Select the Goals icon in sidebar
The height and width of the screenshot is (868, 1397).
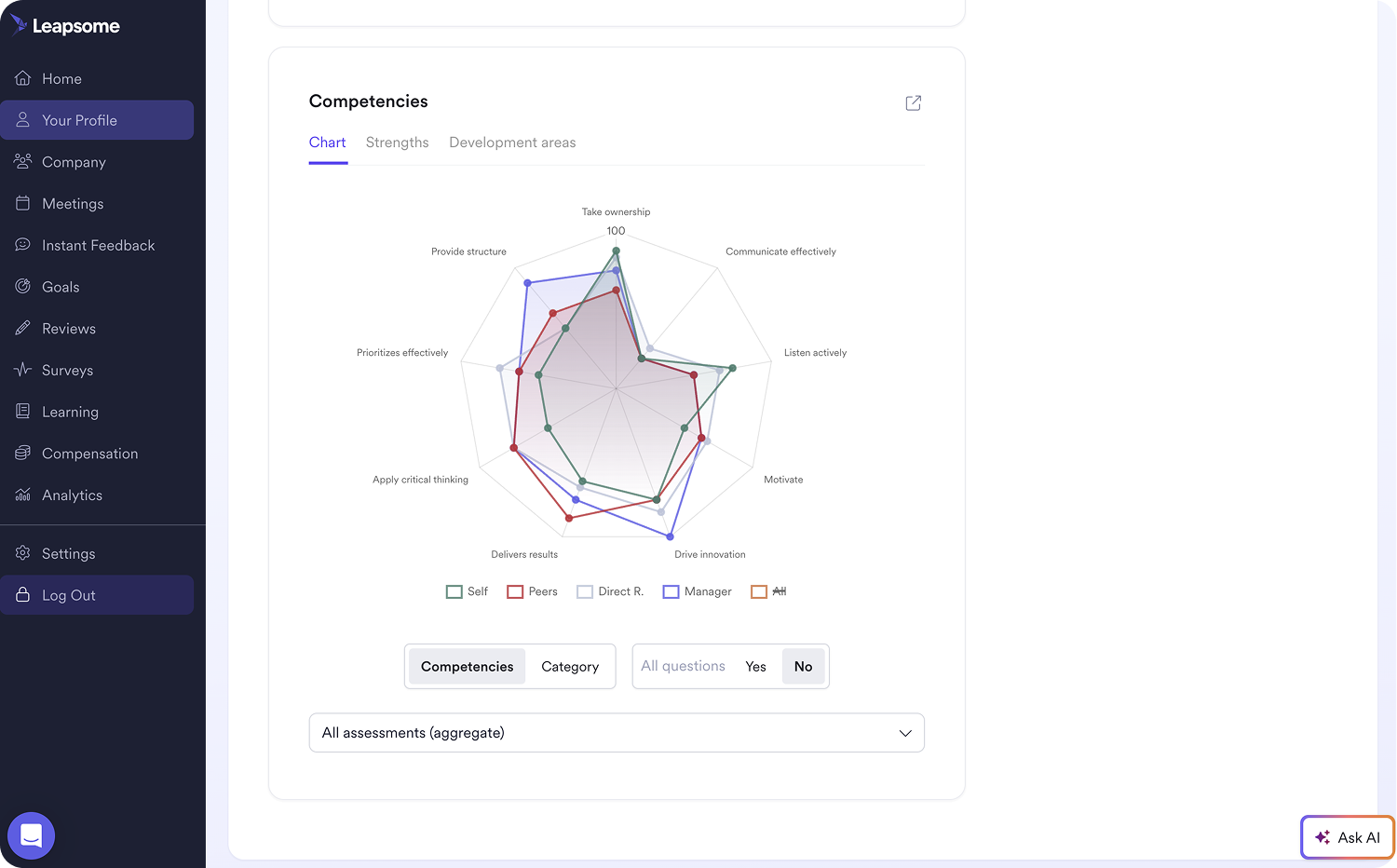[x=21, y=286]
